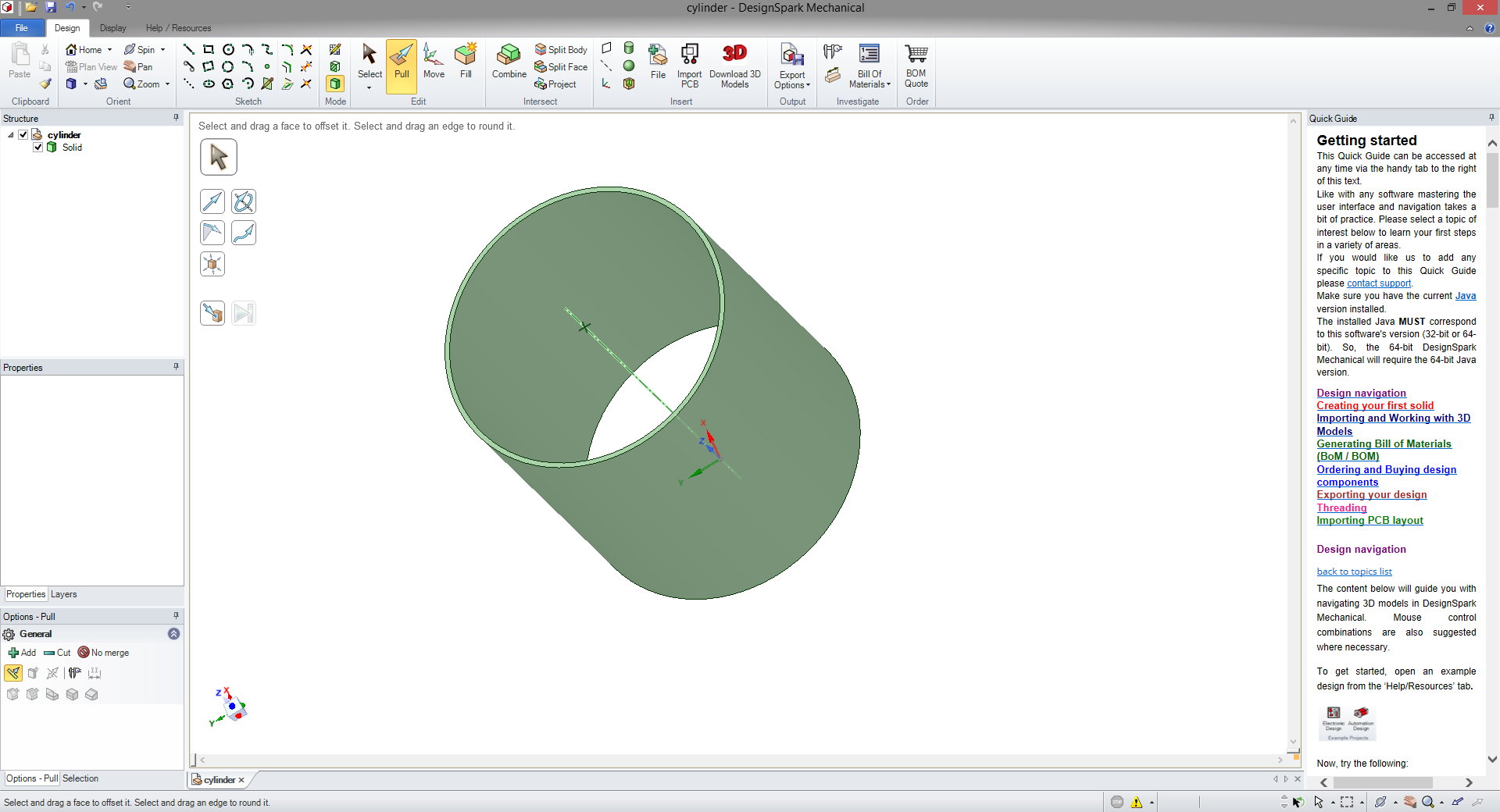
Task: Click the Fill tool icon
Action: coord(466,56)
